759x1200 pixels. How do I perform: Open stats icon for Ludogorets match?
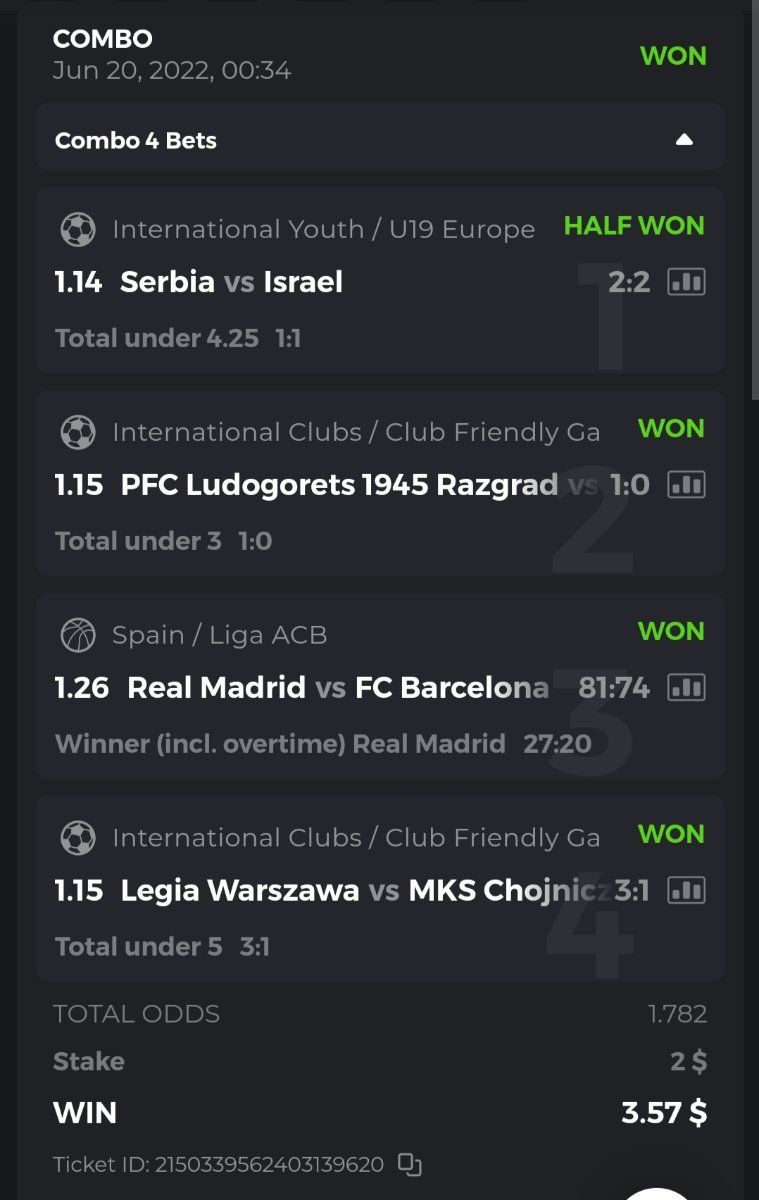click(686, 486)
